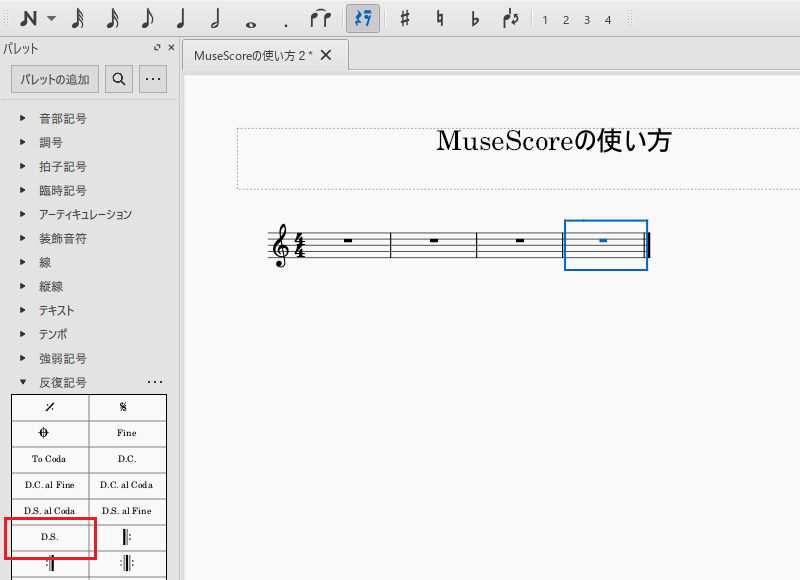800x580 pixels.
Task: Click the score title MuseScoreの使い方
Action: 554,141
